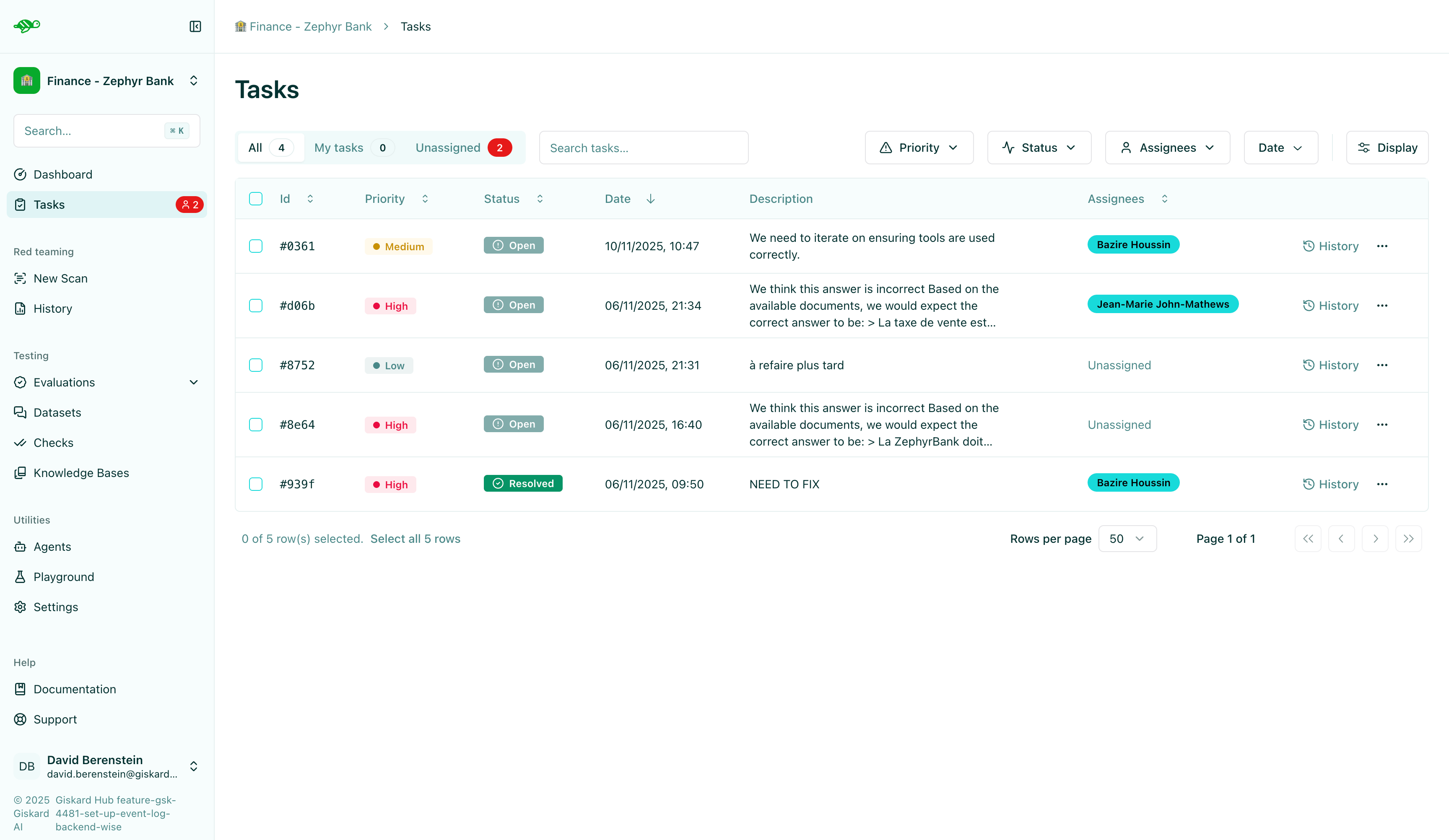
Task: Open the search command palette in the sidebar
Action: click(106, 130)
